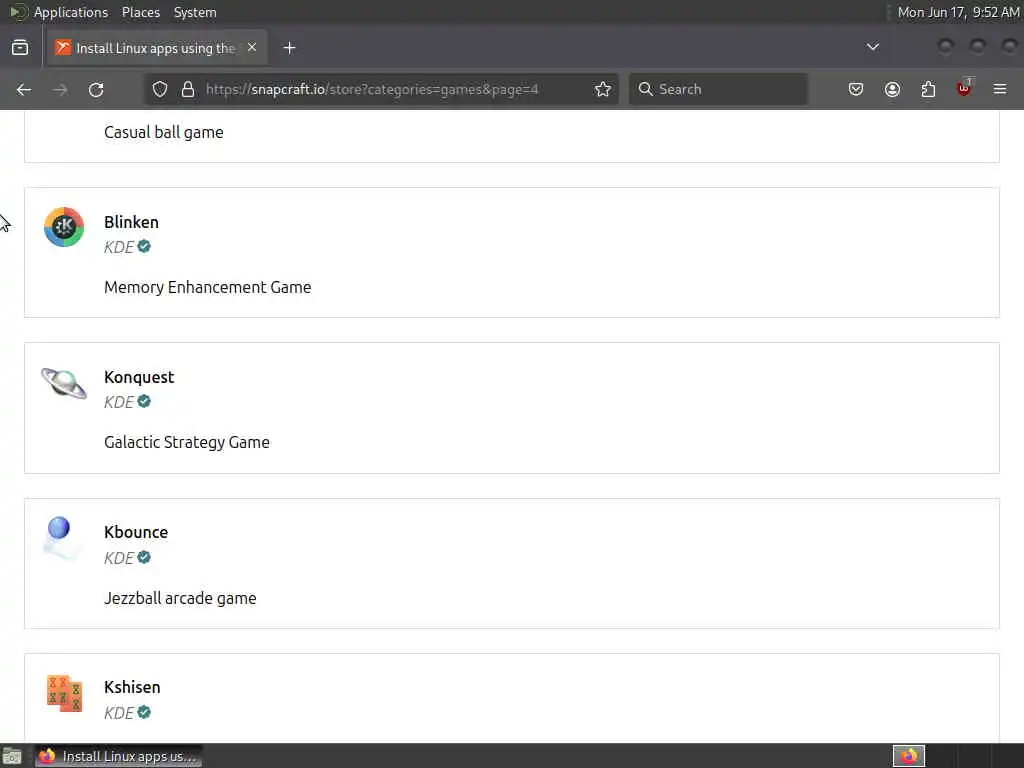Open Firefox View in the tab bar
1024x768 pixels.
click(x=20, y=48)
